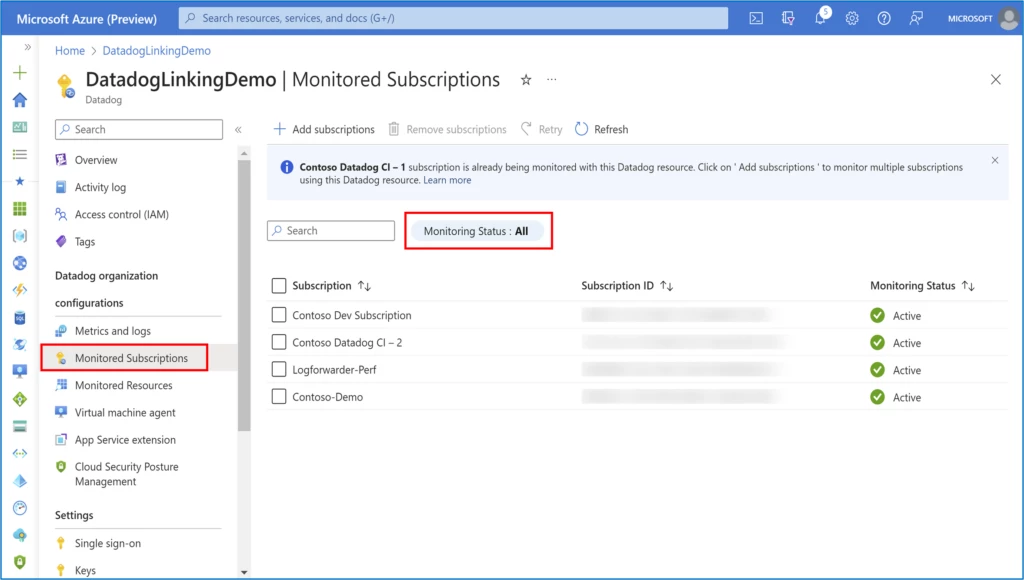Open the feedback icon in top bar

(916, 18)
